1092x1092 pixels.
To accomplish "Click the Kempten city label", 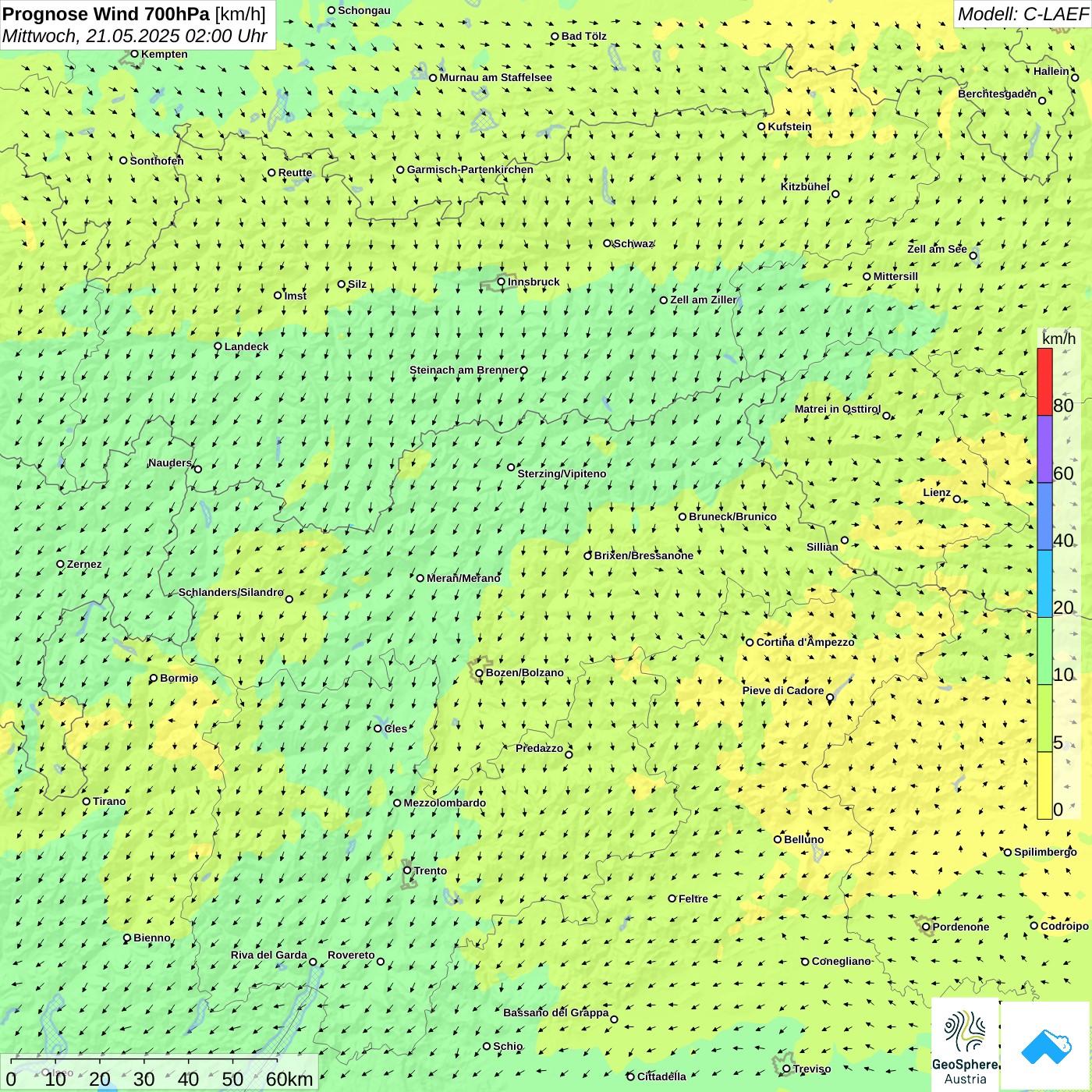I will 164,54.
